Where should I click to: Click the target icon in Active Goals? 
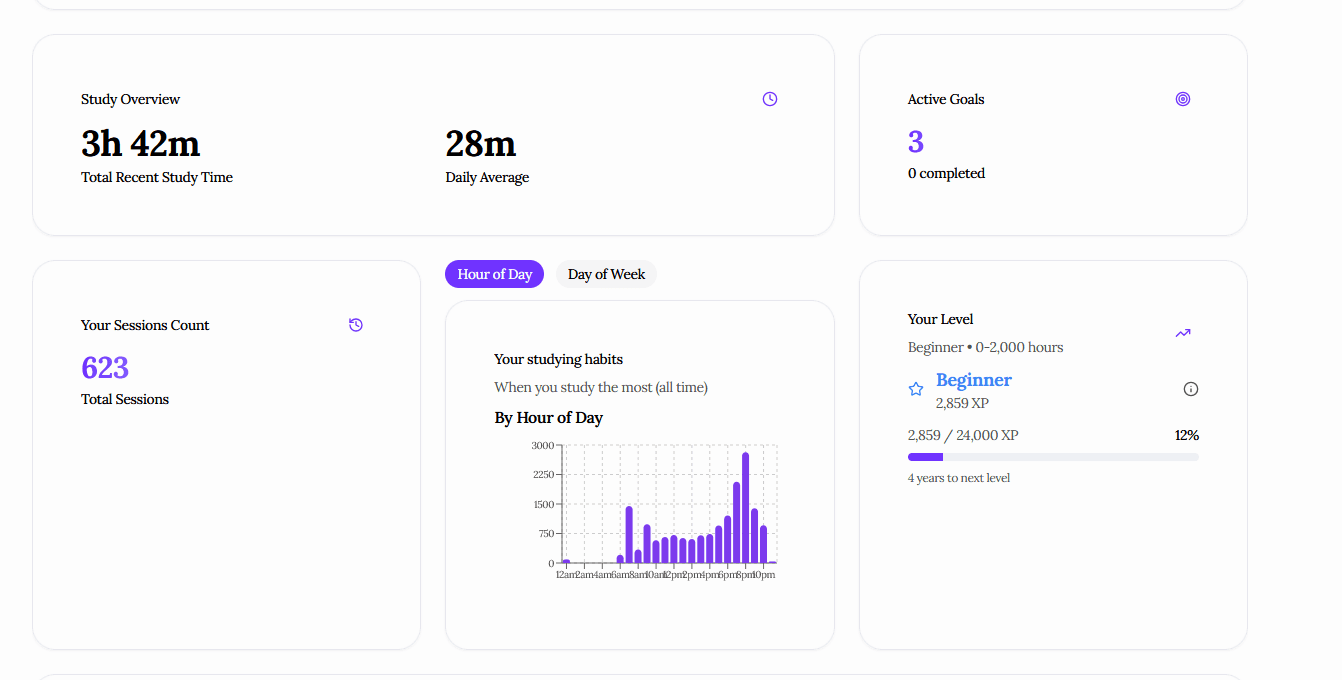(1183, 99)
